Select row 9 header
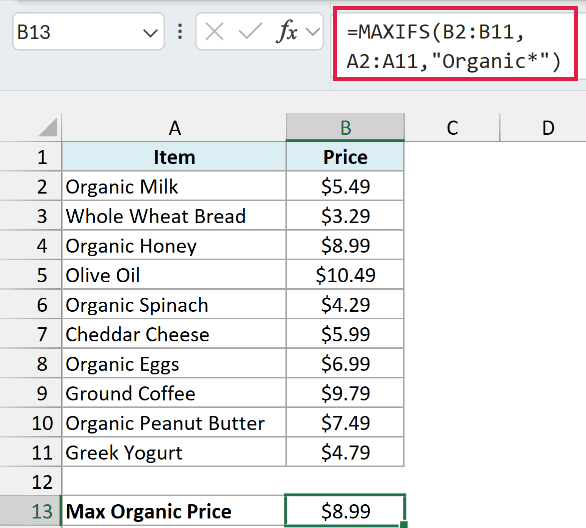 click(31, 393)
